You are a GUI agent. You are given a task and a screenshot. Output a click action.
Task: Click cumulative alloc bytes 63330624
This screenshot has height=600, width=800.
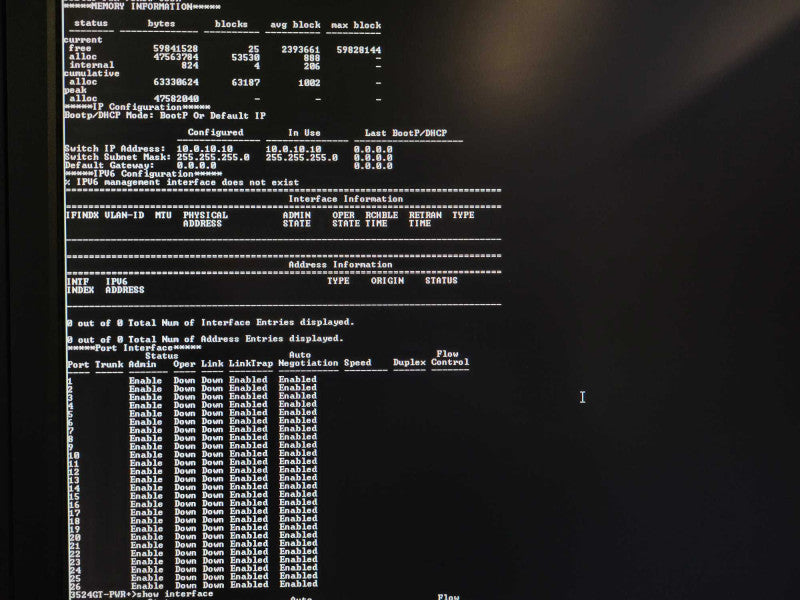(176, 82)
